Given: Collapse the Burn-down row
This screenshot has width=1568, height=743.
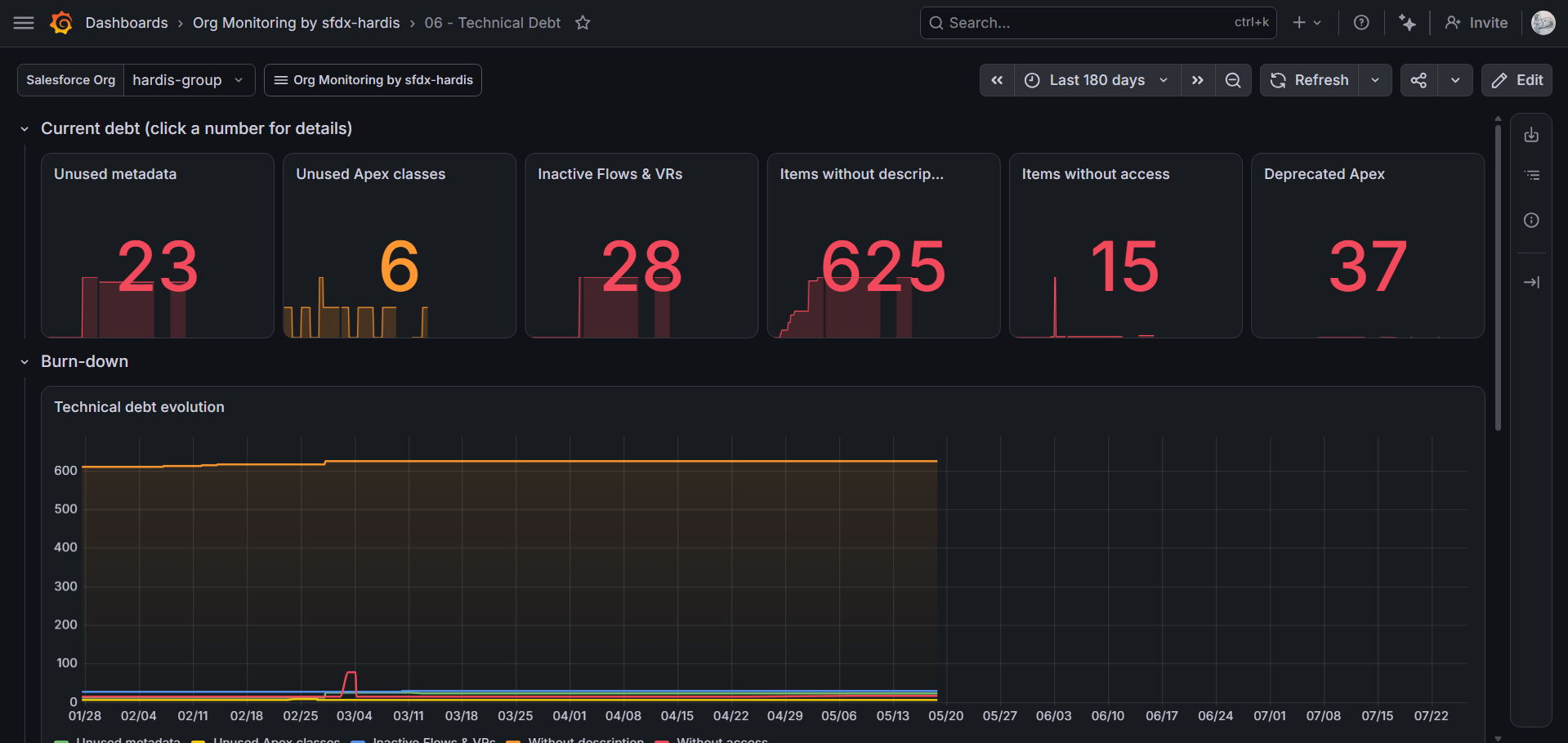Looking at the screenshot, I should (x=25, y=362).
